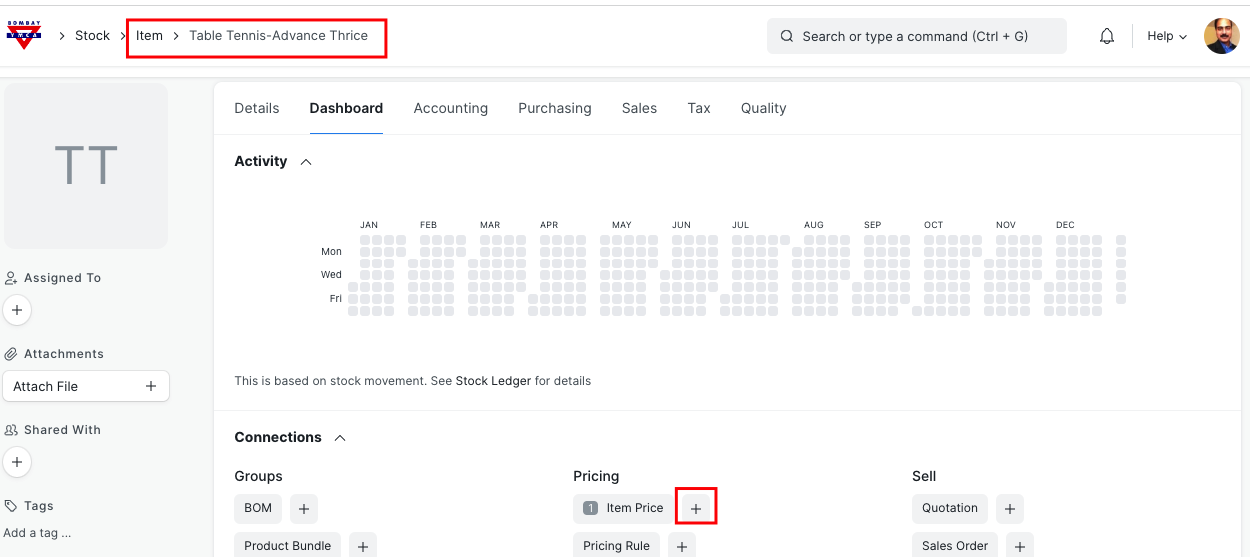Click plus icon under Assigned To
1250x557 pixels.
click(x=16, y=310)
